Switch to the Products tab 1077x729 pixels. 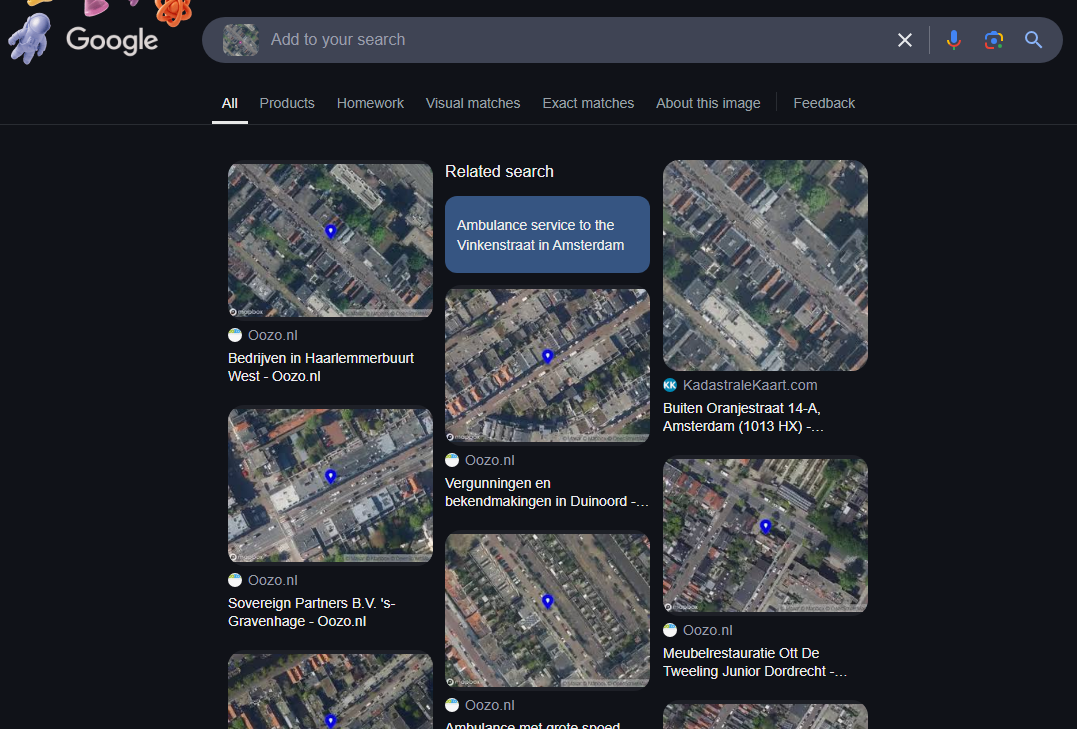pyautogui.click(x=287, y=103)
